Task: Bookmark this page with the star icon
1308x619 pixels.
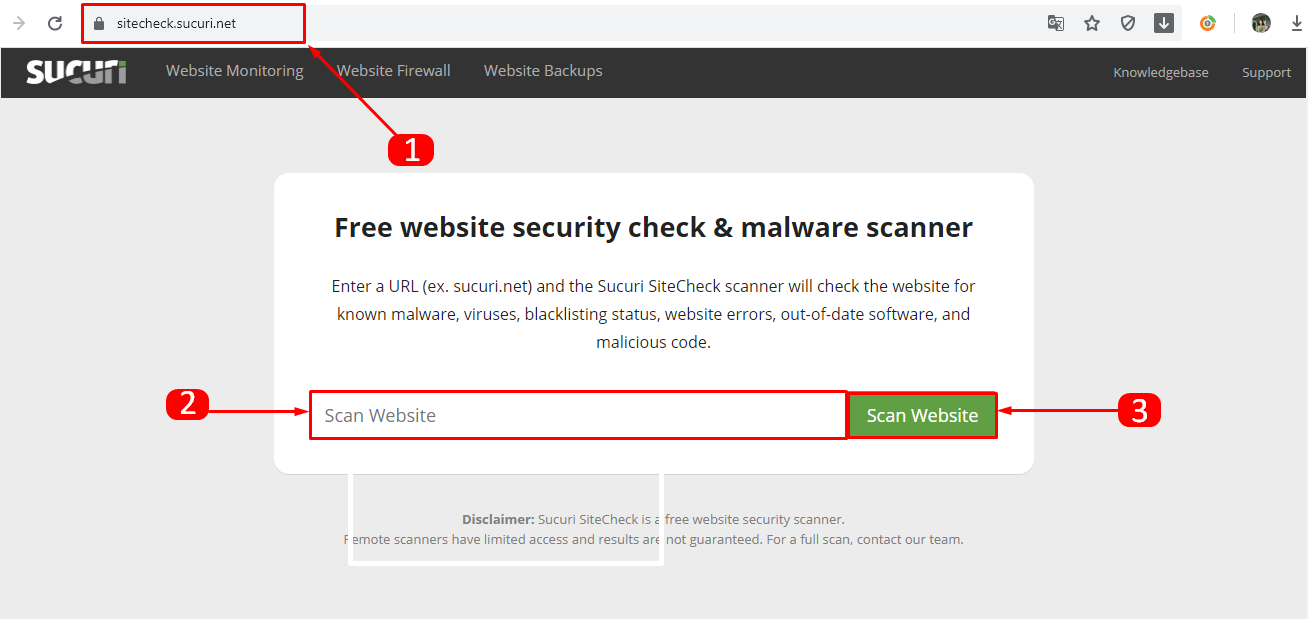Action: (1092, 22)
